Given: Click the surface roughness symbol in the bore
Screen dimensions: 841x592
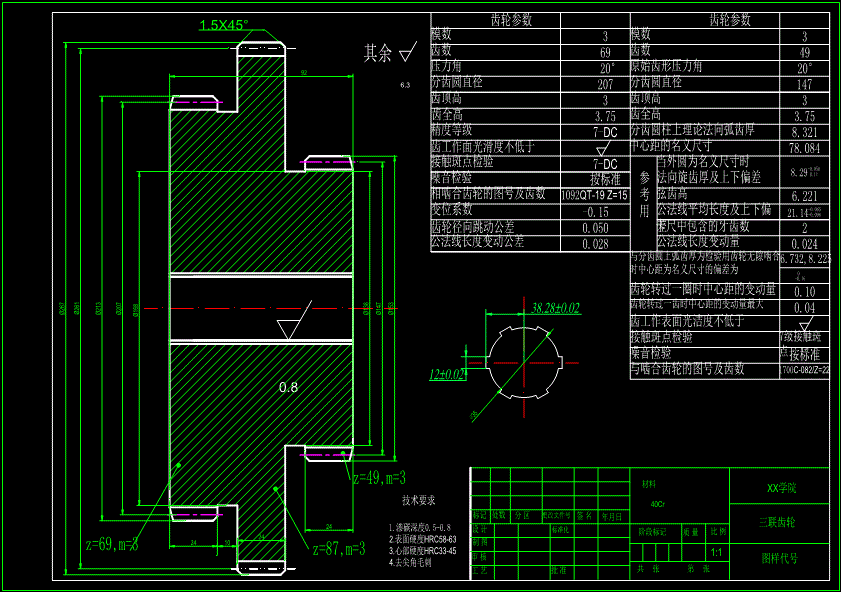Looking at the screenshot, I should [294, 320].
